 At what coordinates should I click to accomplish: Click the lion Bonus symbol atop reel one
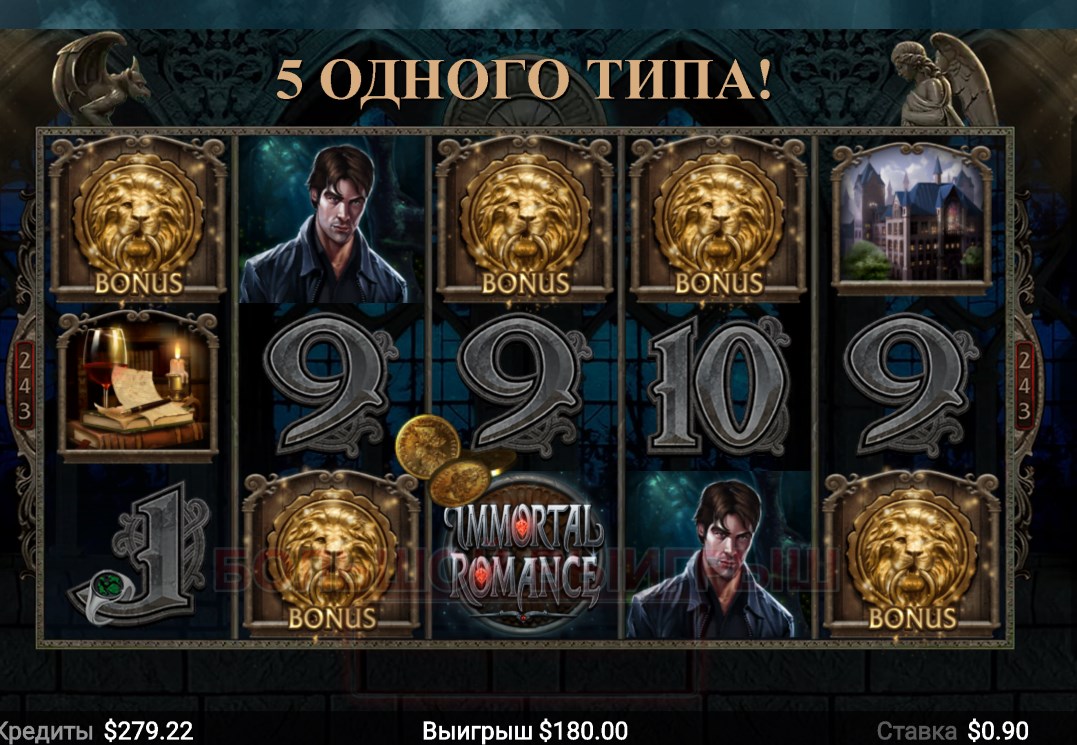tap(138, 219)
